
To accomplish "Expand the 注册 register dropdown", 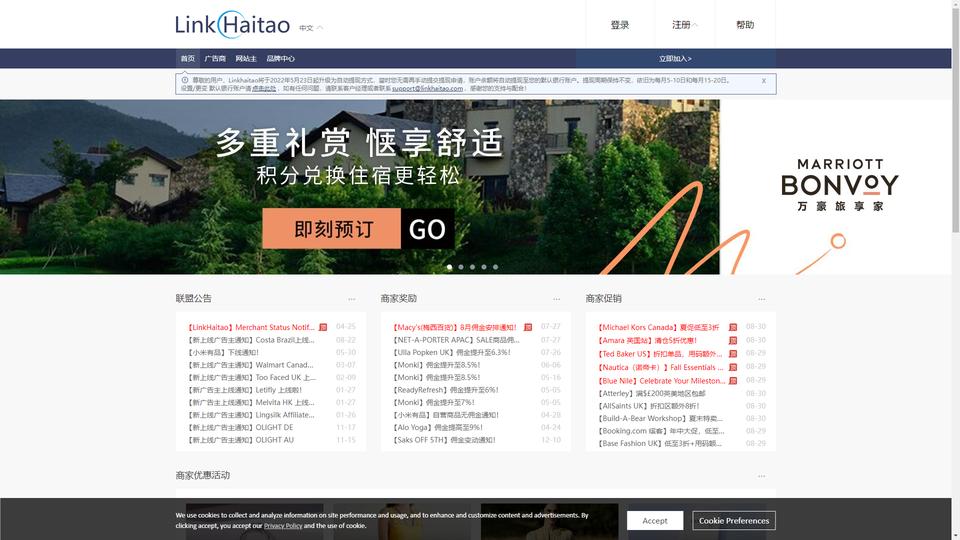I will coord(684,25).
